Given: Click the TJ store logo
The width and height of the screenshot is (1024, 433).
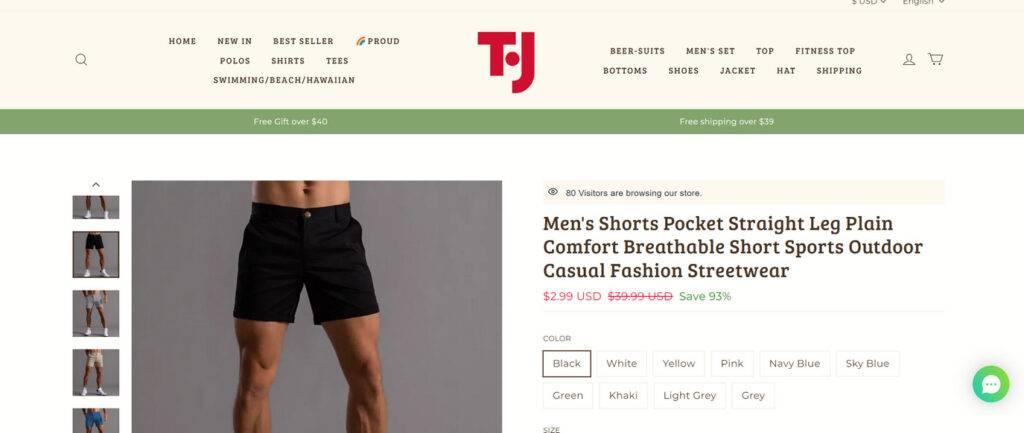Looking at the screenshot, I should (x=506, y=61).
